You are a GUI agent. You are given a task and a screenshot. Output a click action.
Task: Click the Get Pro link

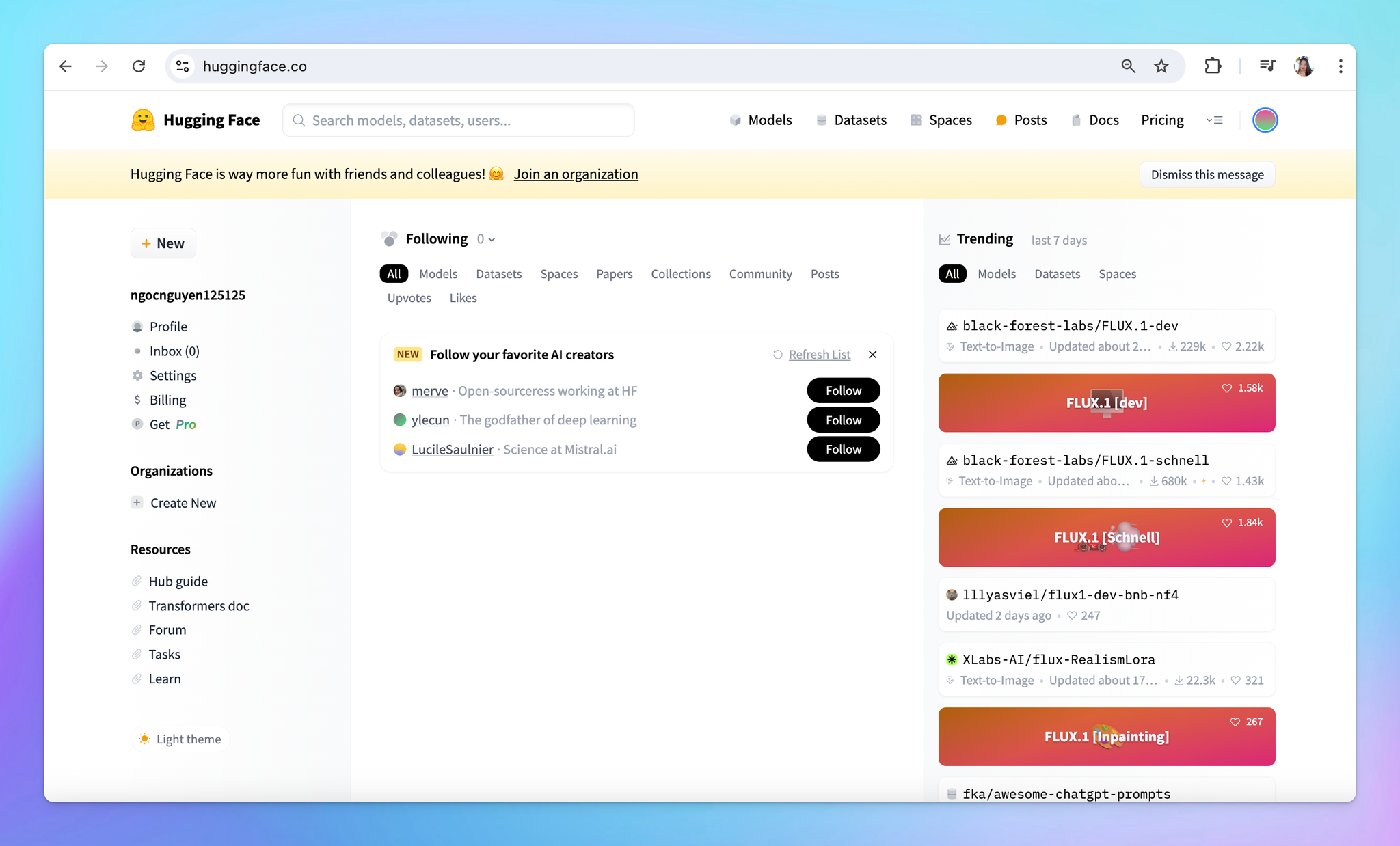(x=173, y=424)
